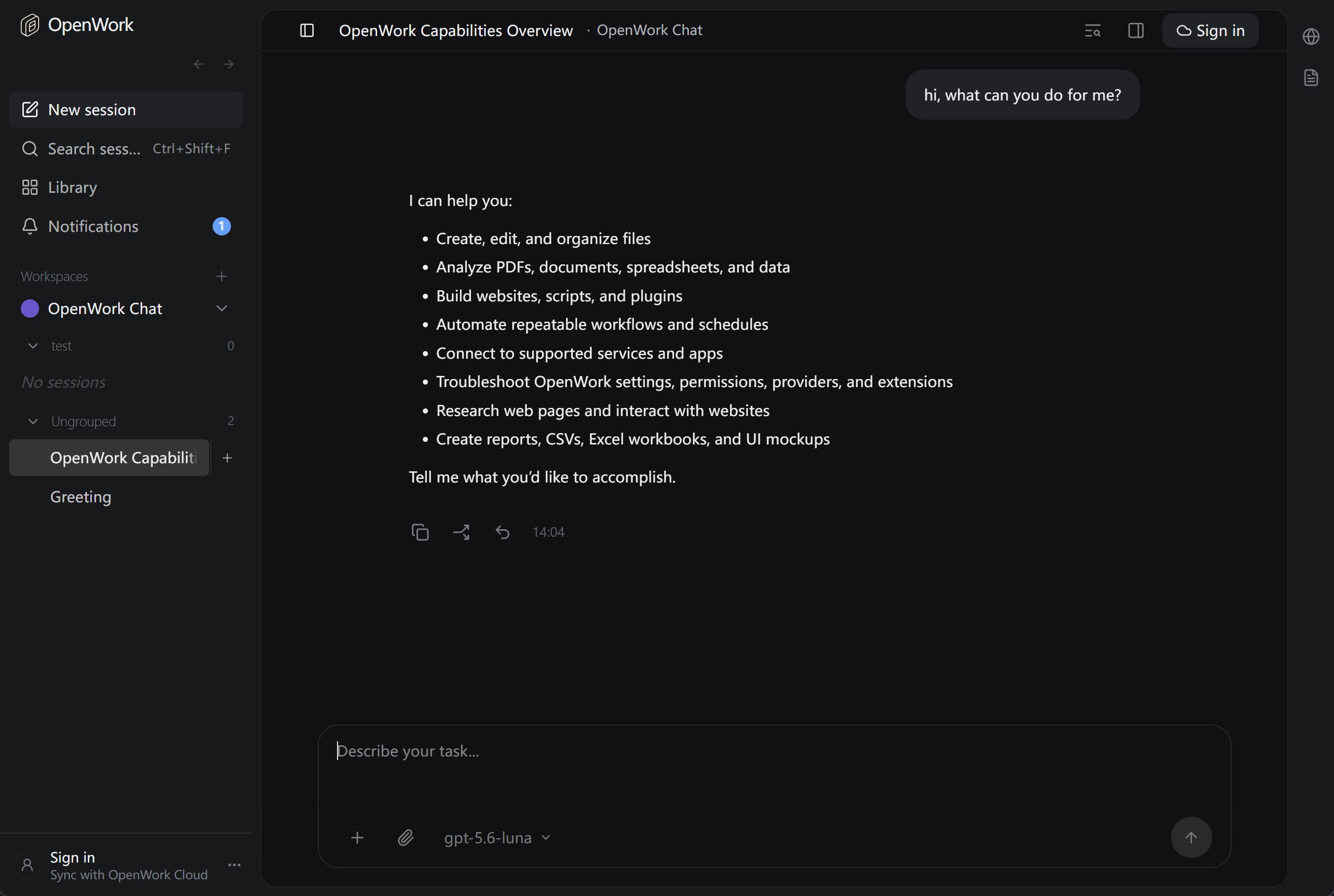
Task: Open the document icon in right rail
Action: click(1311, 78)
